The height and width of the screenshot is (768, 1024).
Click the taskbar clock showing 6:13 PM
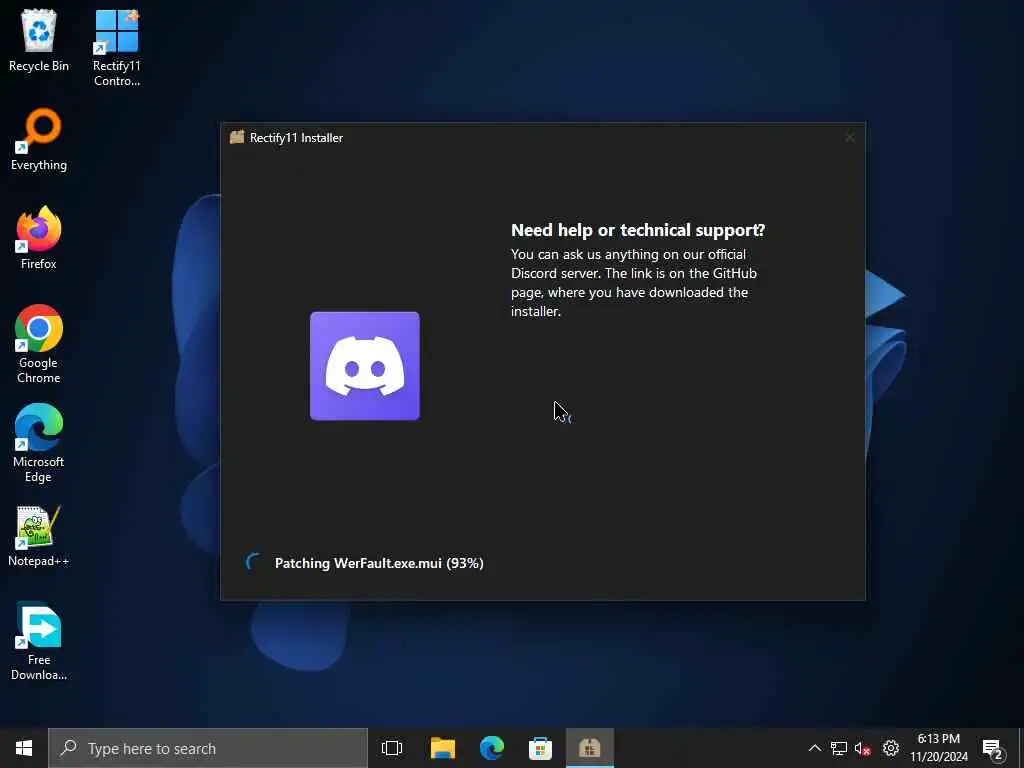939,748
